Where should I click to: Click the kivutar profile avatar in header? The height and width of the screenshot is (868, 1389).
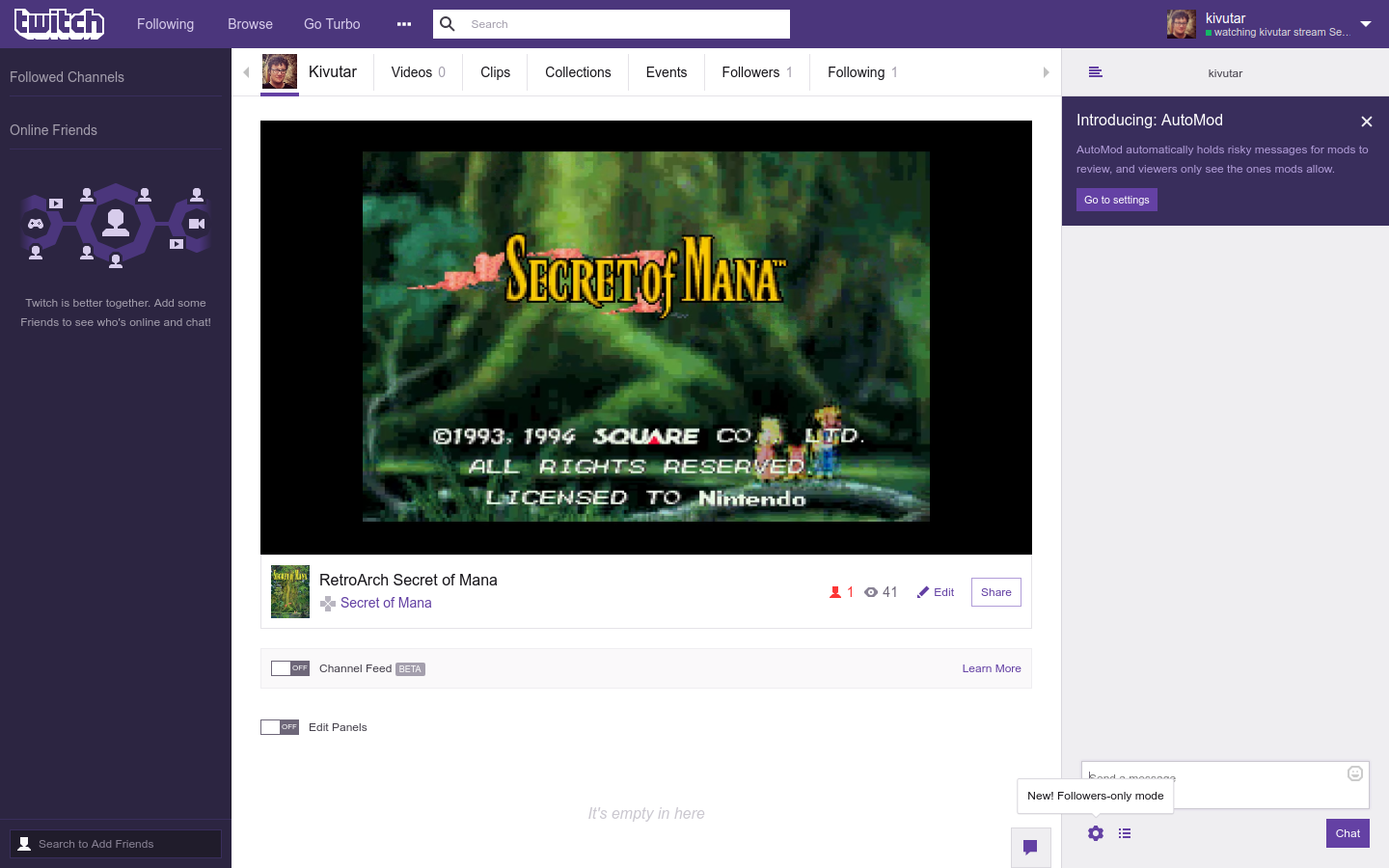1181,24
